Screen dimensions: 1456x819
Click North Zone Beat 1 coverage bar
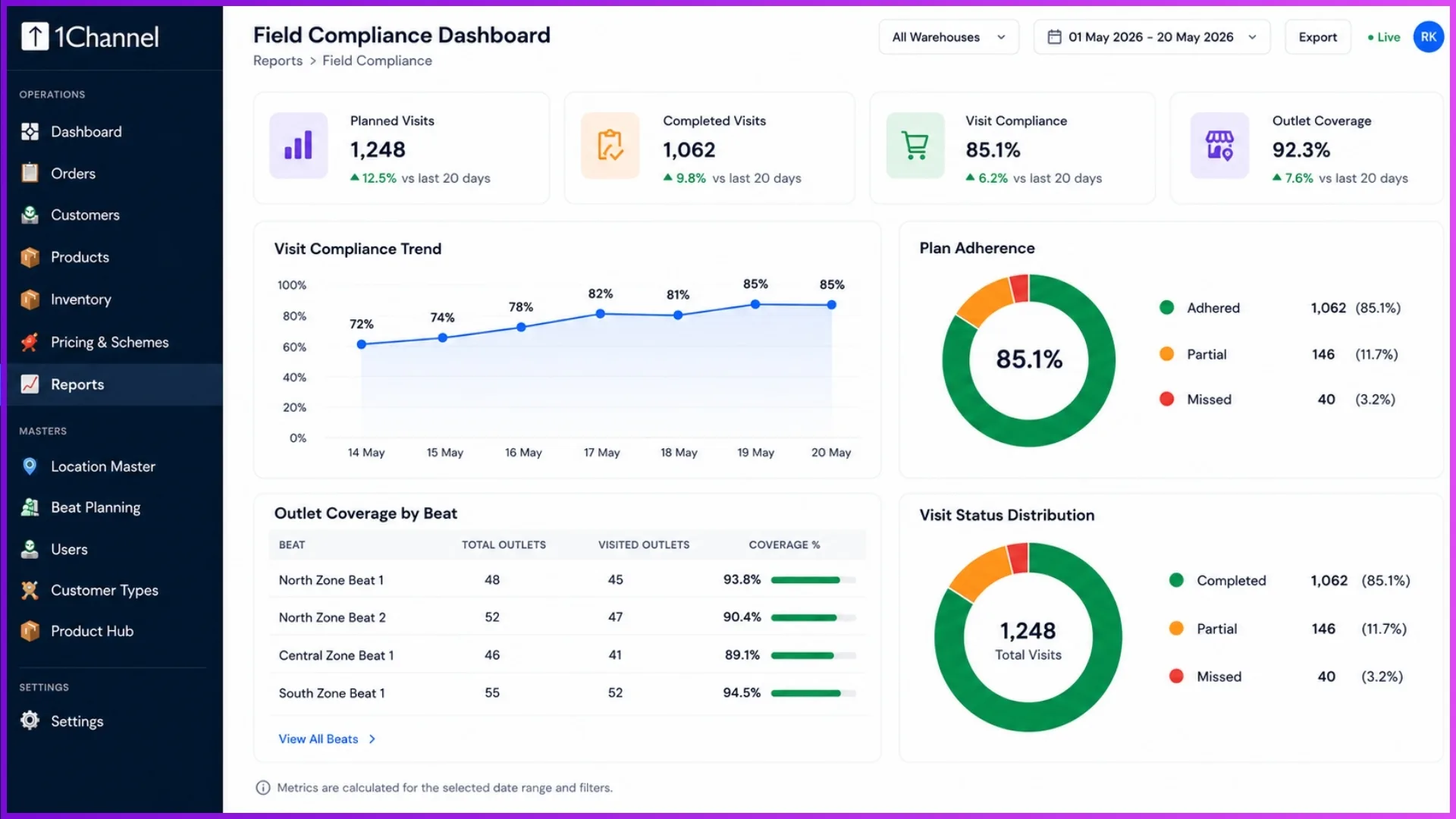[x=813, y=580]
